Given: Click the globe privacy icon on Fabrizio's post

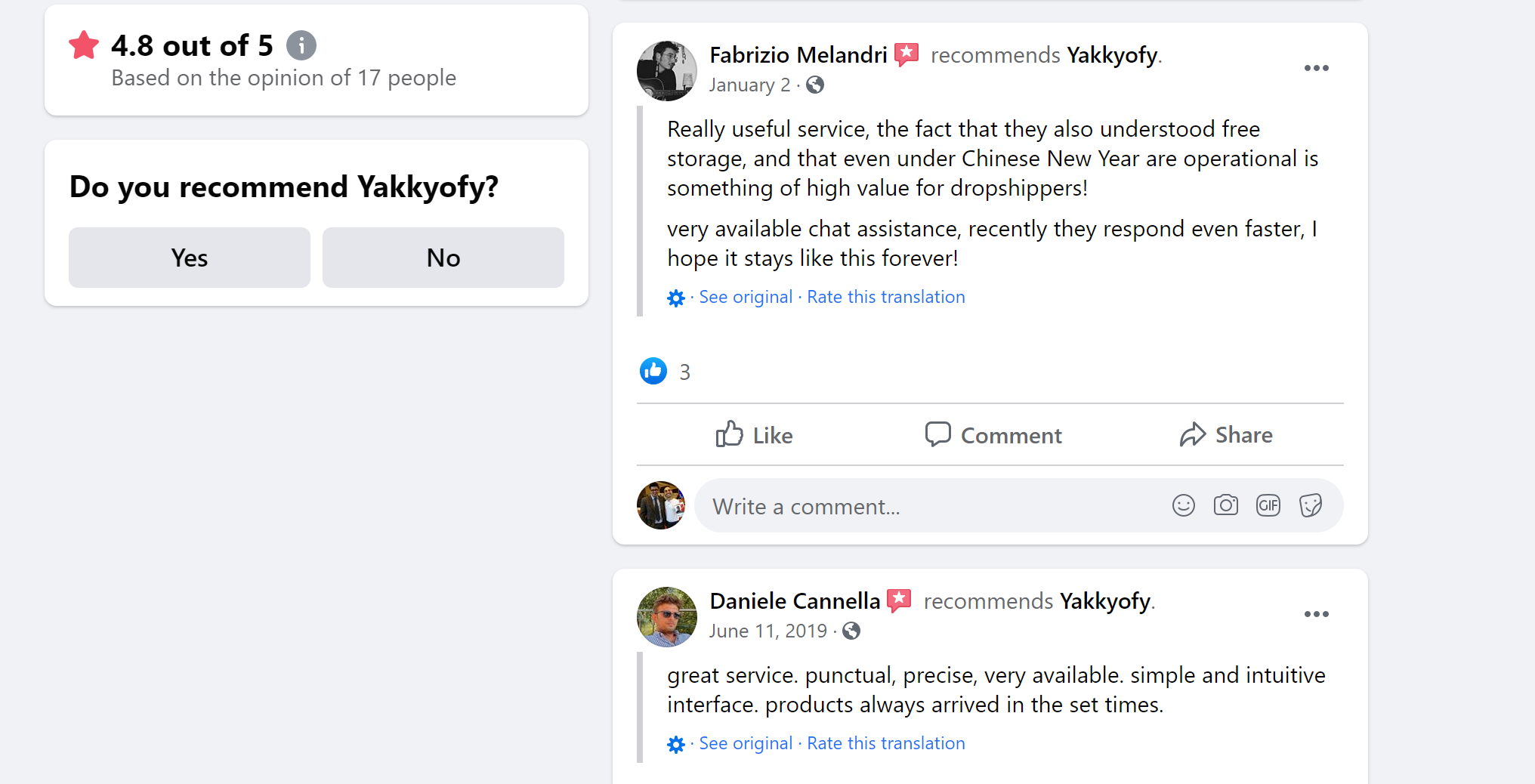Looking at the screenshot, I should [814, 85].
